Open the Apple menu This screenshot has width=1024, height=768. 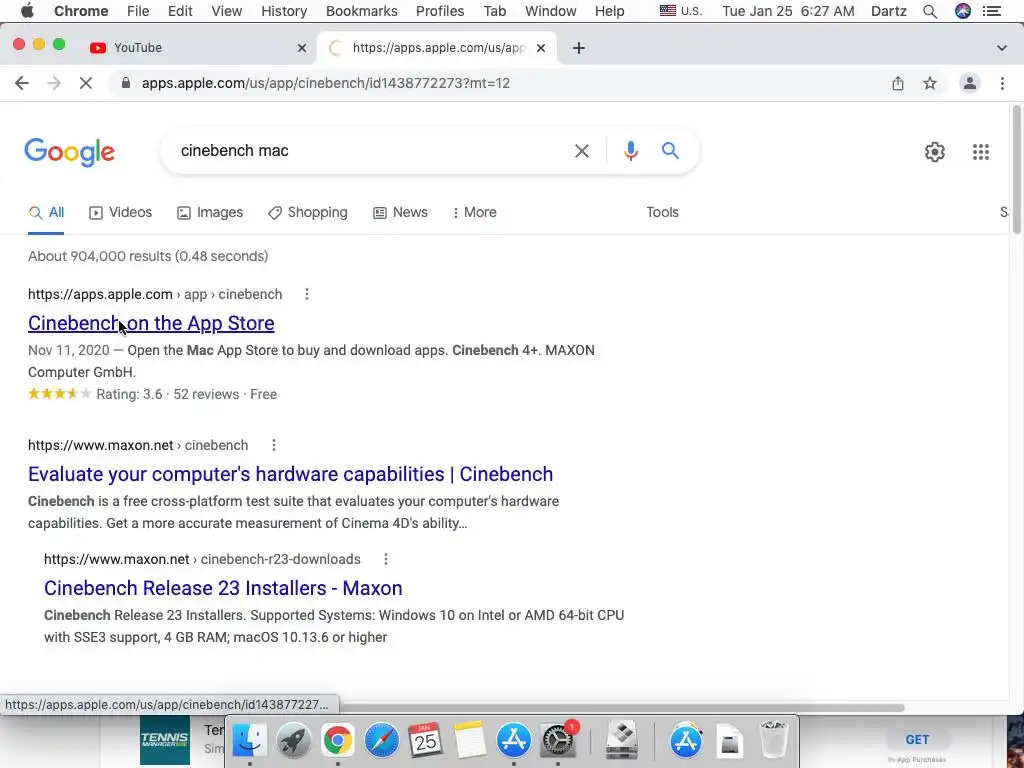tap(27, 11)
